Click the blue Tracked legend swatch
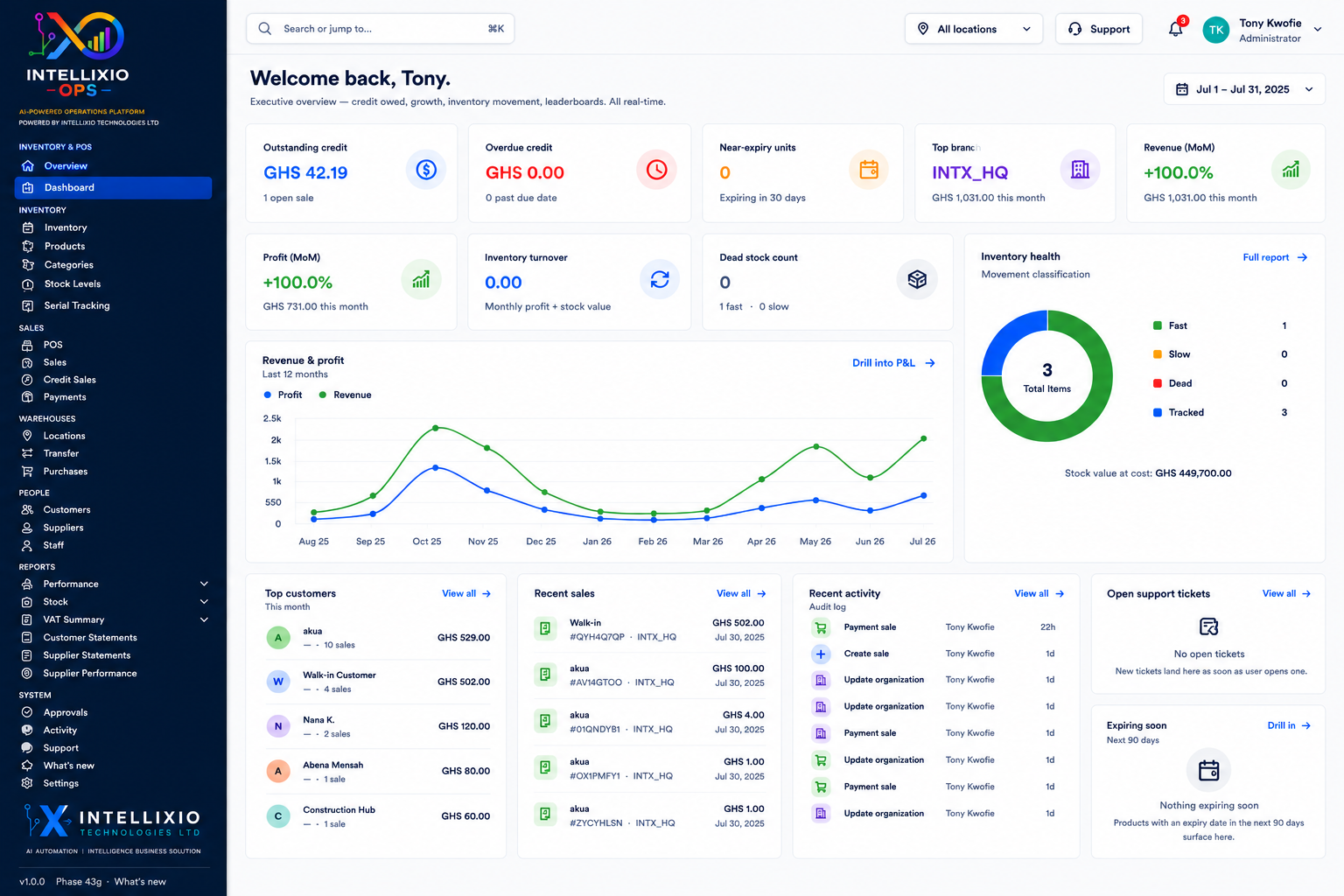 (x=1158, y=412)
